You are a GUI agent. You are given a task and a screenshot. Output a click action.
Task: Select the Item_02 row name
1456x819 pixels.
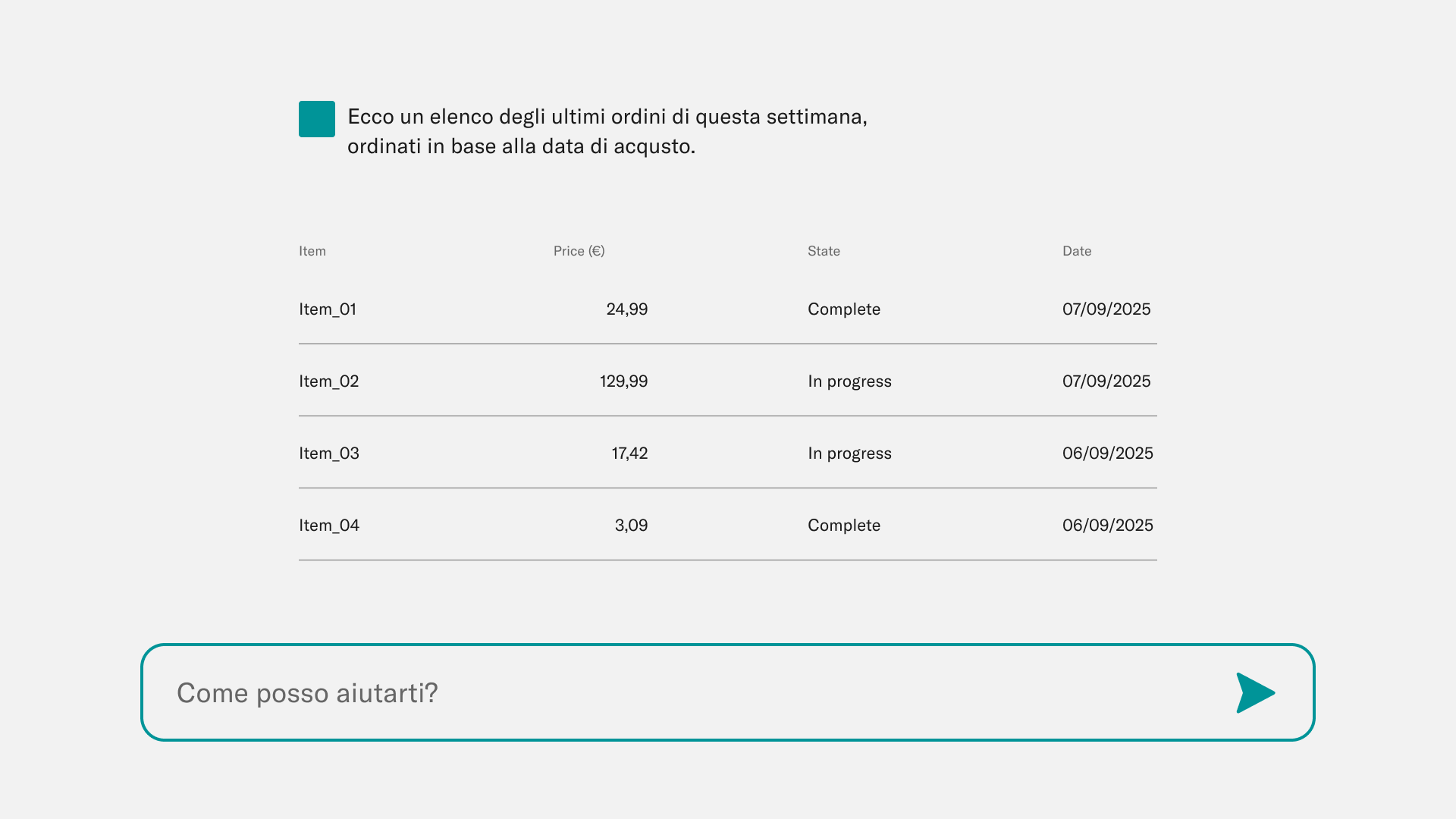click(x=329, y=381)
